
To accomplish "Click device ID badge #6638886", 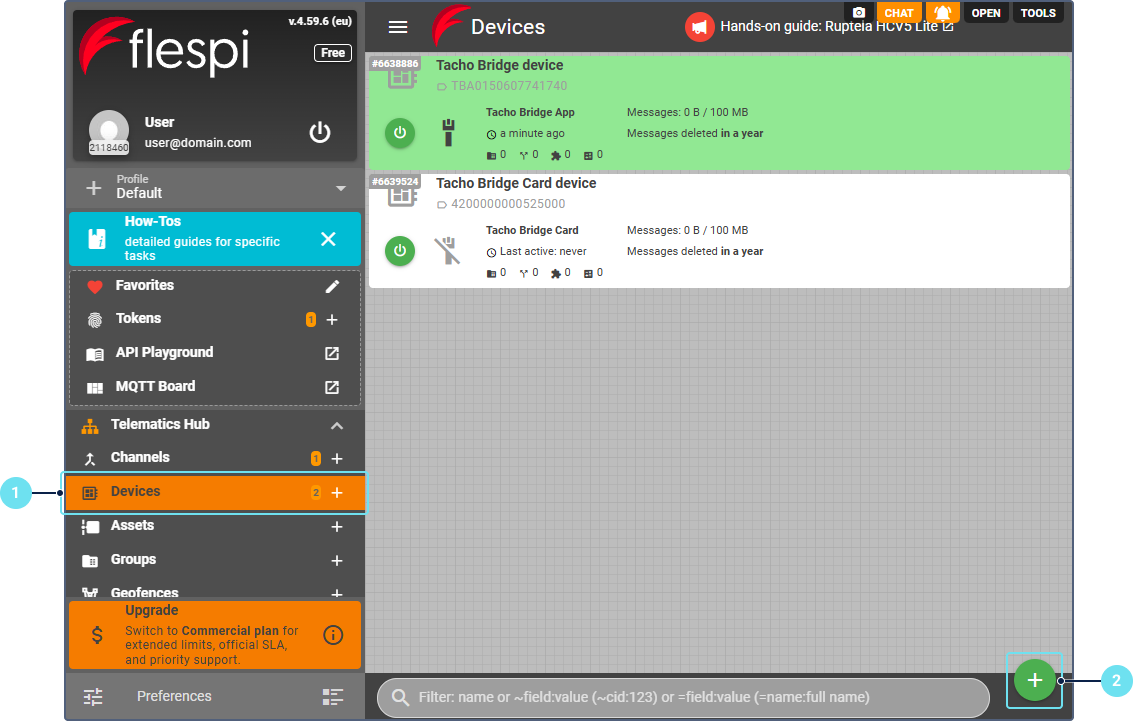I will [x=395, y=64].
